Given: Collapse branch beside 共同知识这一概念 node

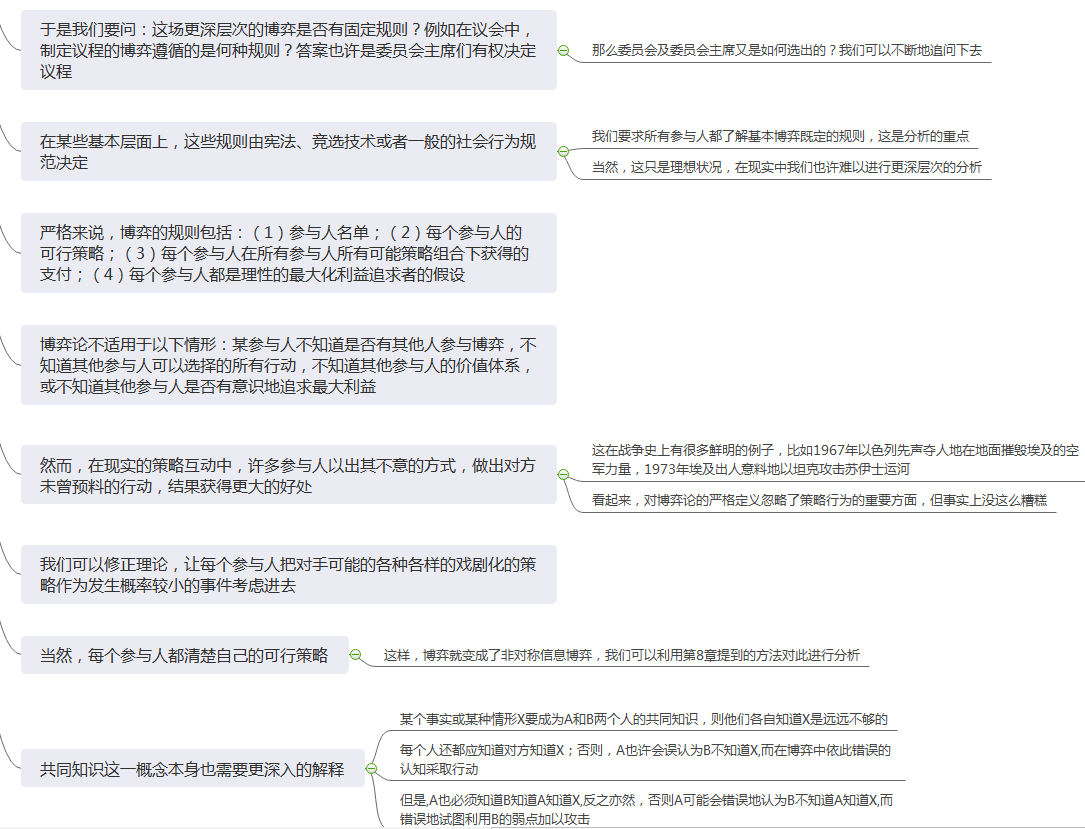Looking at the screenshot, I should tap(371, 768).
